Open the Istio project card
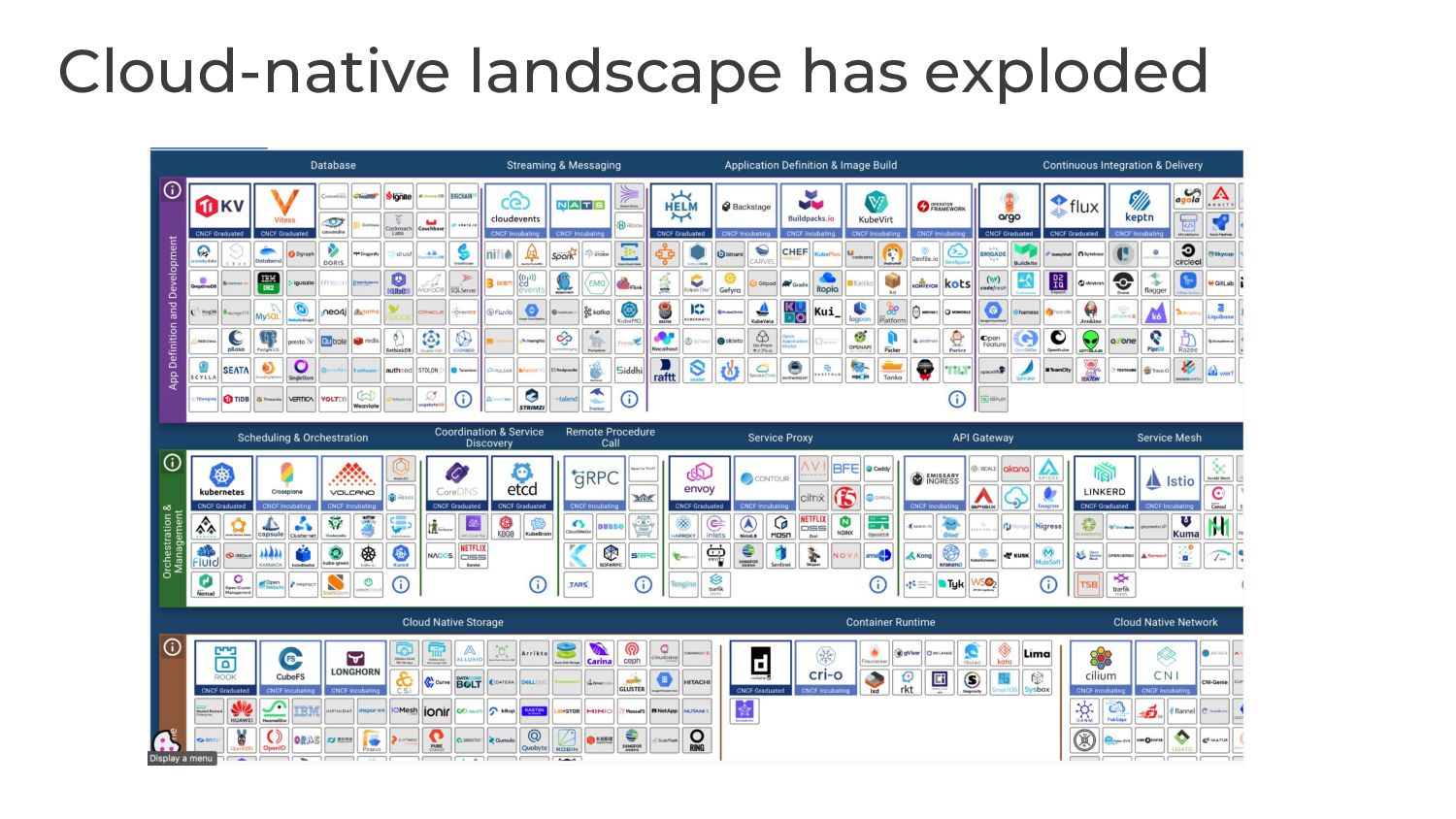 (x=1170, y=483)
